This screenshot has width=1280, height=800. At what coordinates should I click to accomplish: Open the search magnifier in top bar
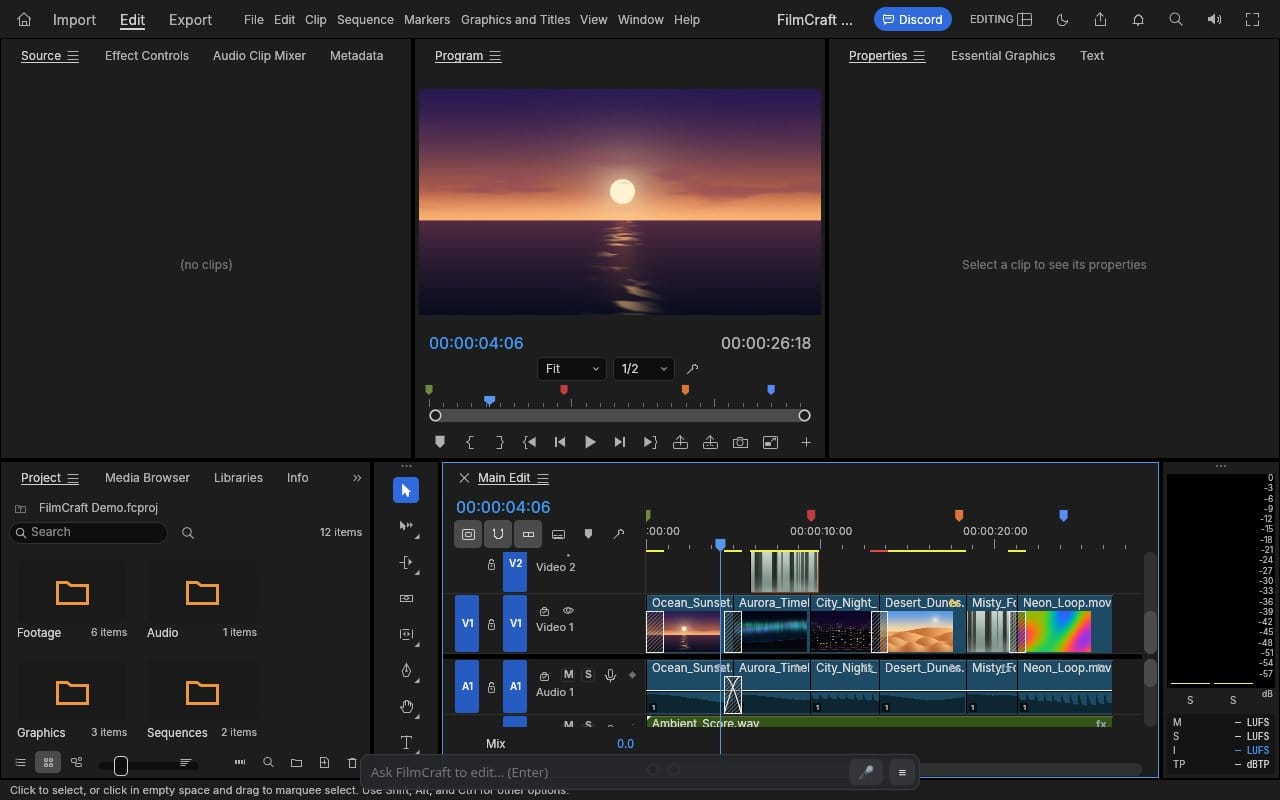click(1176, 19)
